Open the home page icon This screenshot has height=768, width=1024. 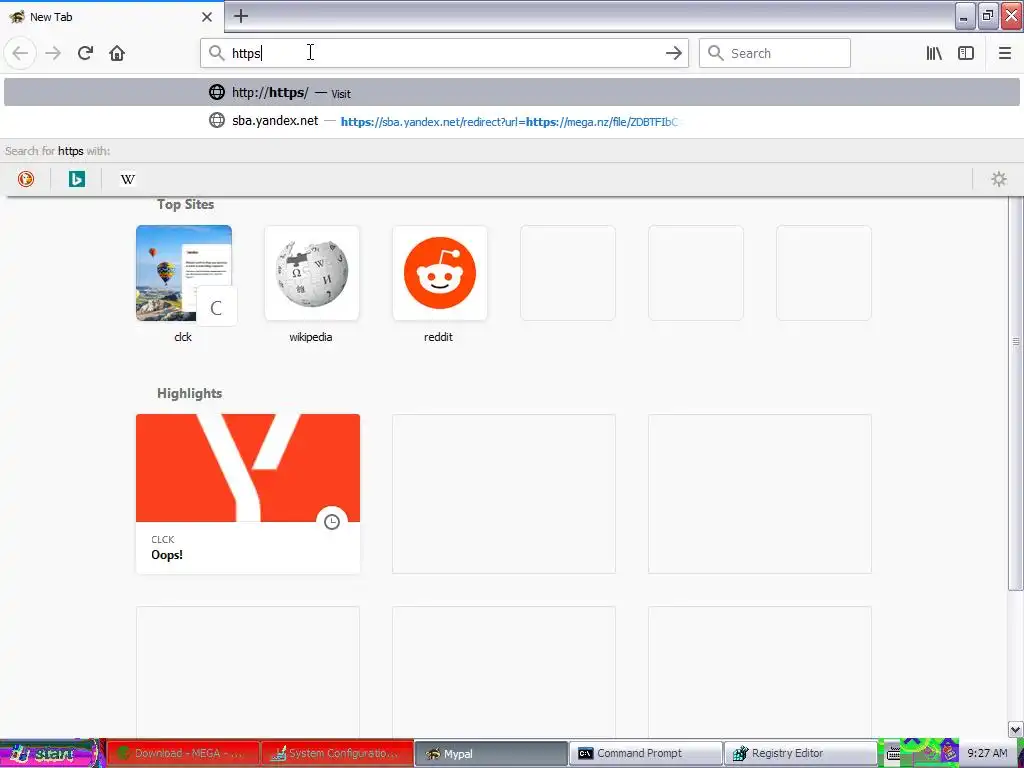click(x=117, y=53)
